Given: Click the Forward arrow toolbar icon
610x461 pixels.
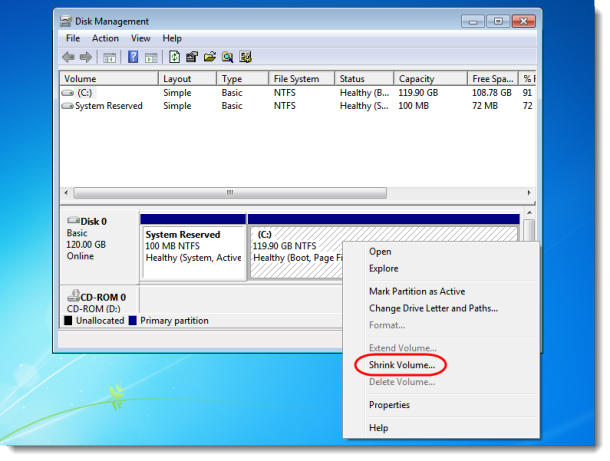Looking at the screenshot, I should pos(86,57).
